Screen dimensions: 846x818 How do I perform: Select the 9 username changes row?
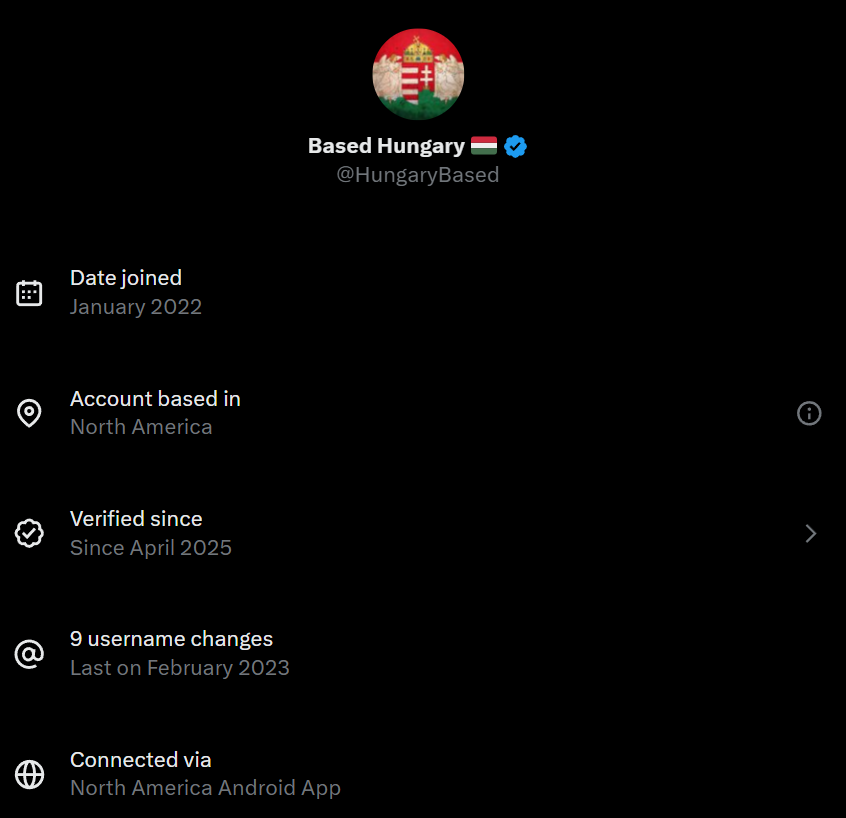423,654
